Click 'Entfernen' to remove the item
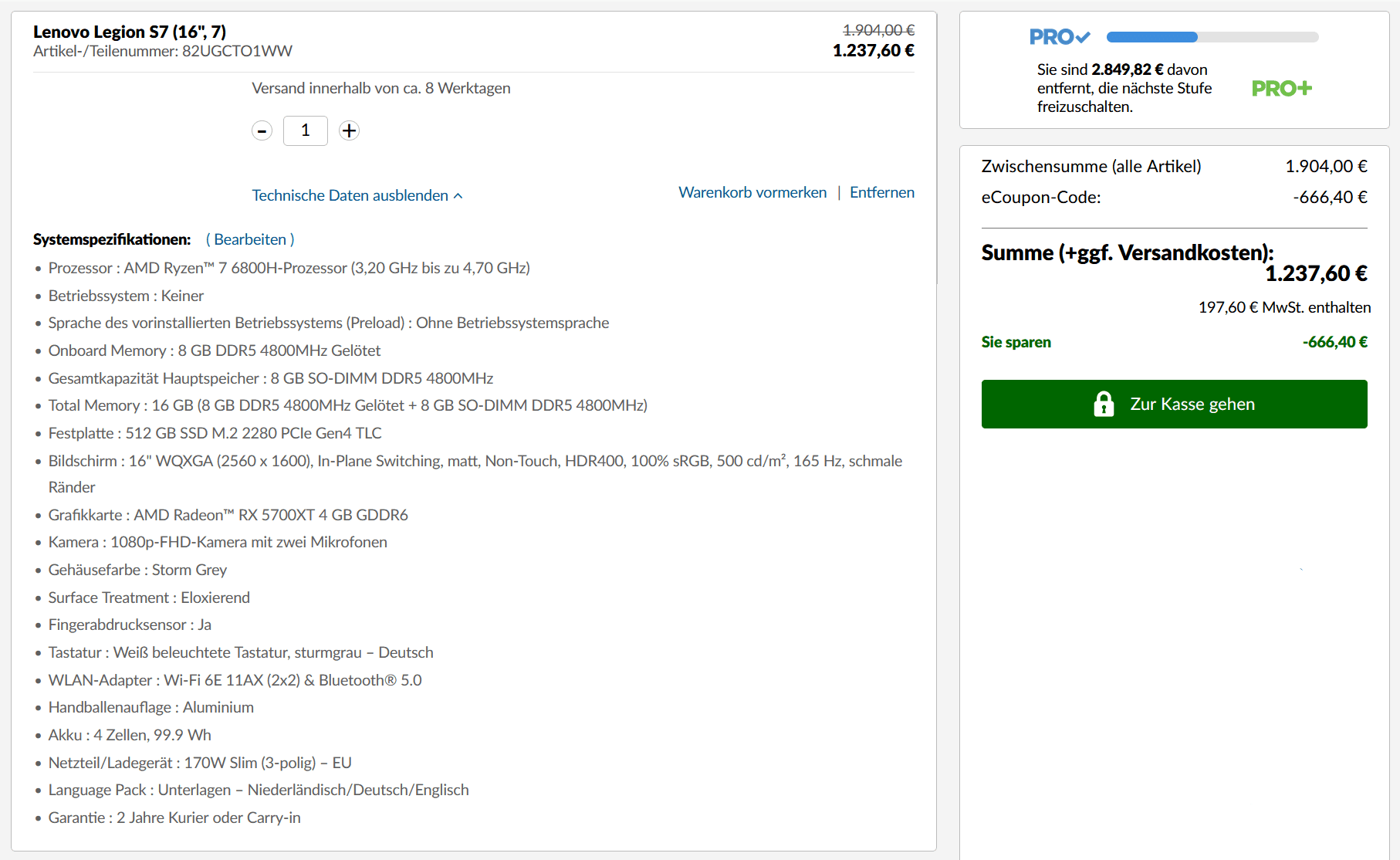Screen dimensions: 1400x860 click(x=882, y=192)
